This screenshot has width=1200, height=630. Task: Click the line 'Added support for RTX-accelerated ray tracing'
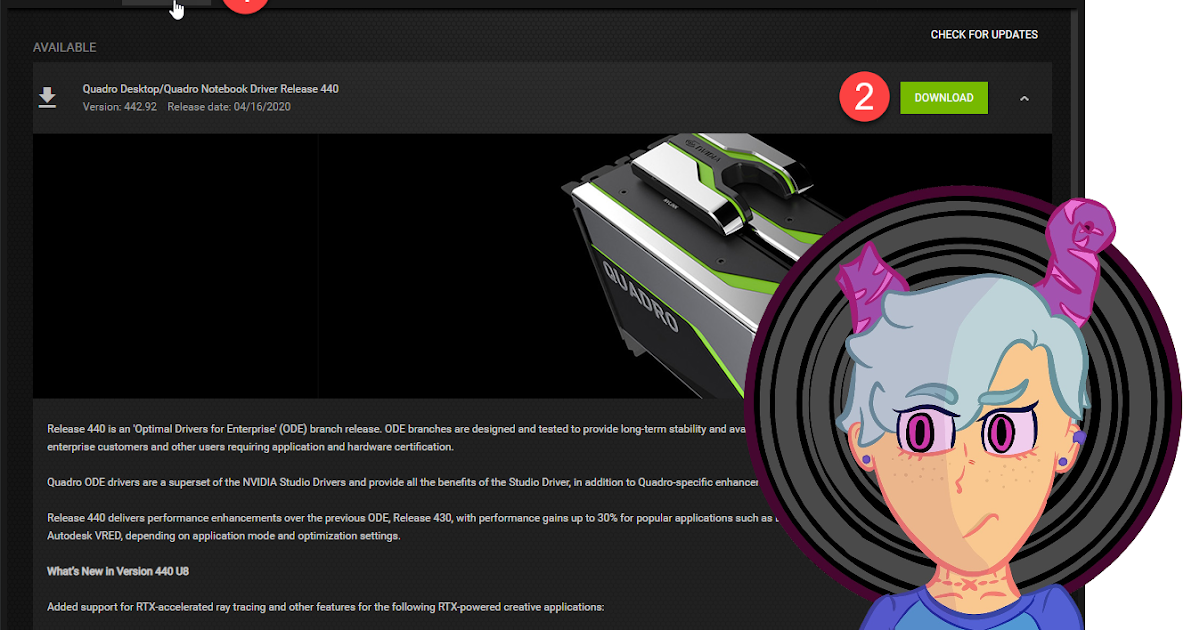326,607
